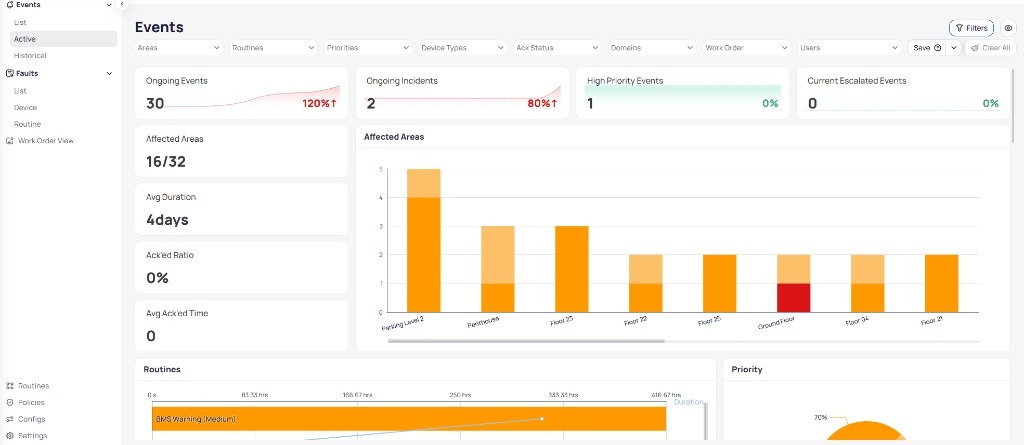Collapse the sidebar with the arrow handle
The image size is (1024, 445).
[x=122, y=4]
